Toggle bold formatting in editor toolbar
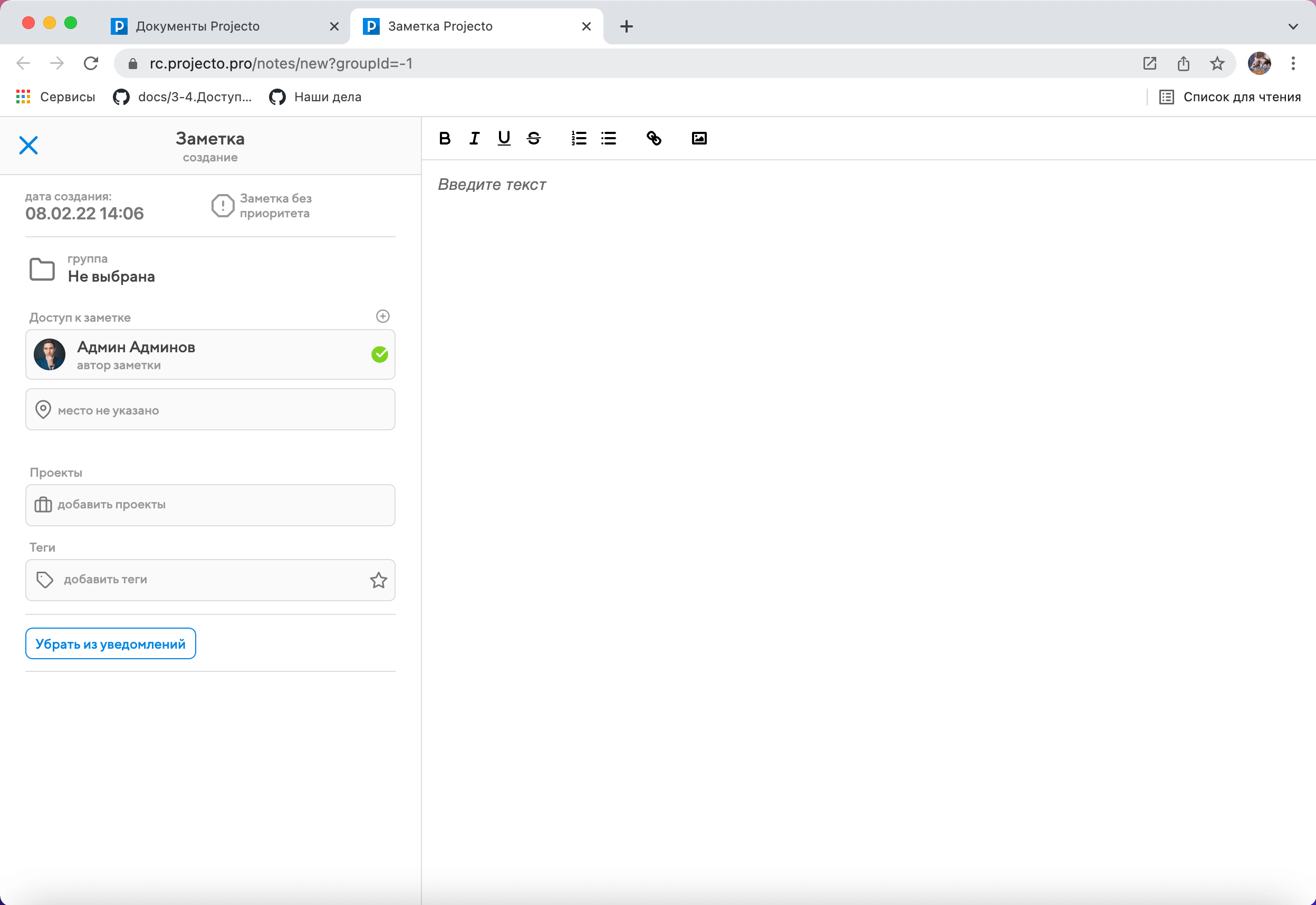This screenshot has width=1316, height=905. click(445, 138)
